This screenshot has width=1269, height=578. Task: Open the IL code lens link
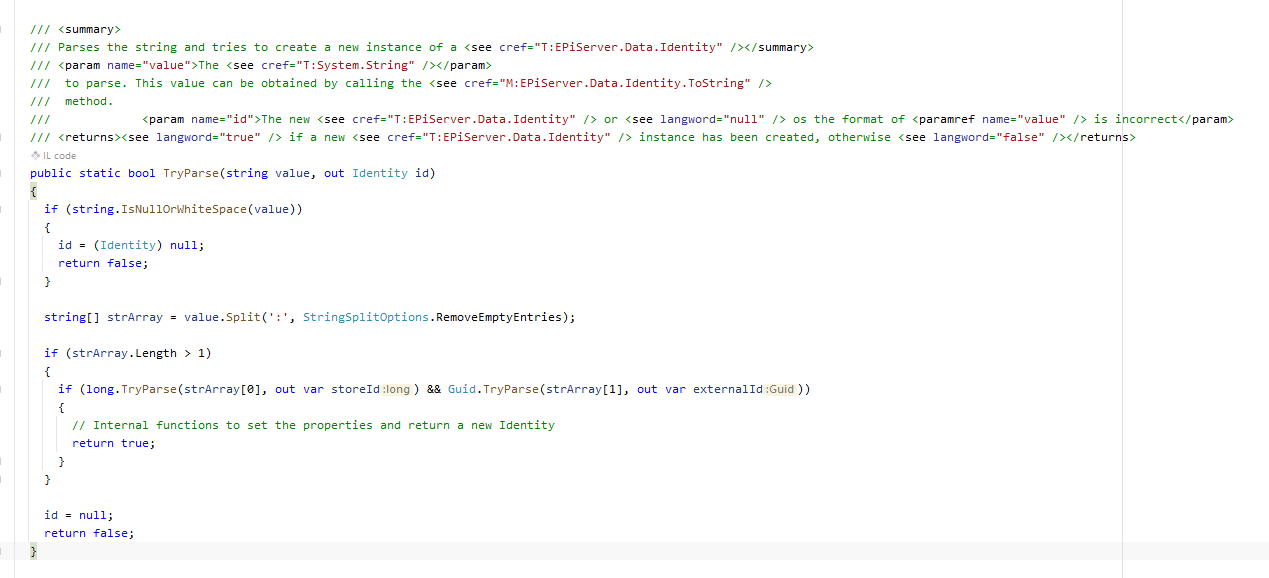click(x=58, y=156)
